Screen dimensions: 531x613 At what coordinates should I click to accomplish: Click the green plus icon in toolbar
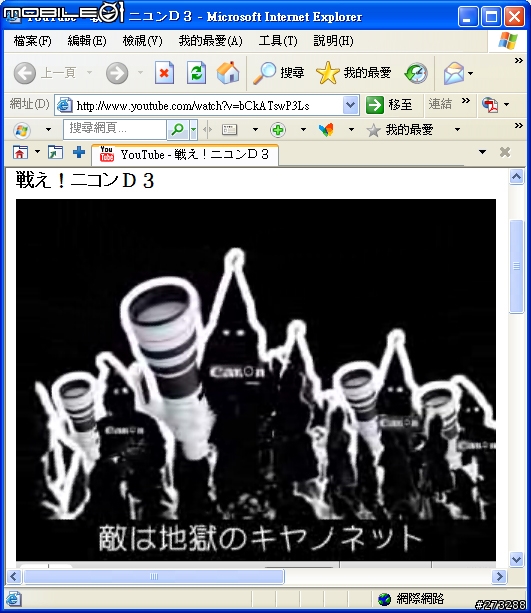[278, 130]
